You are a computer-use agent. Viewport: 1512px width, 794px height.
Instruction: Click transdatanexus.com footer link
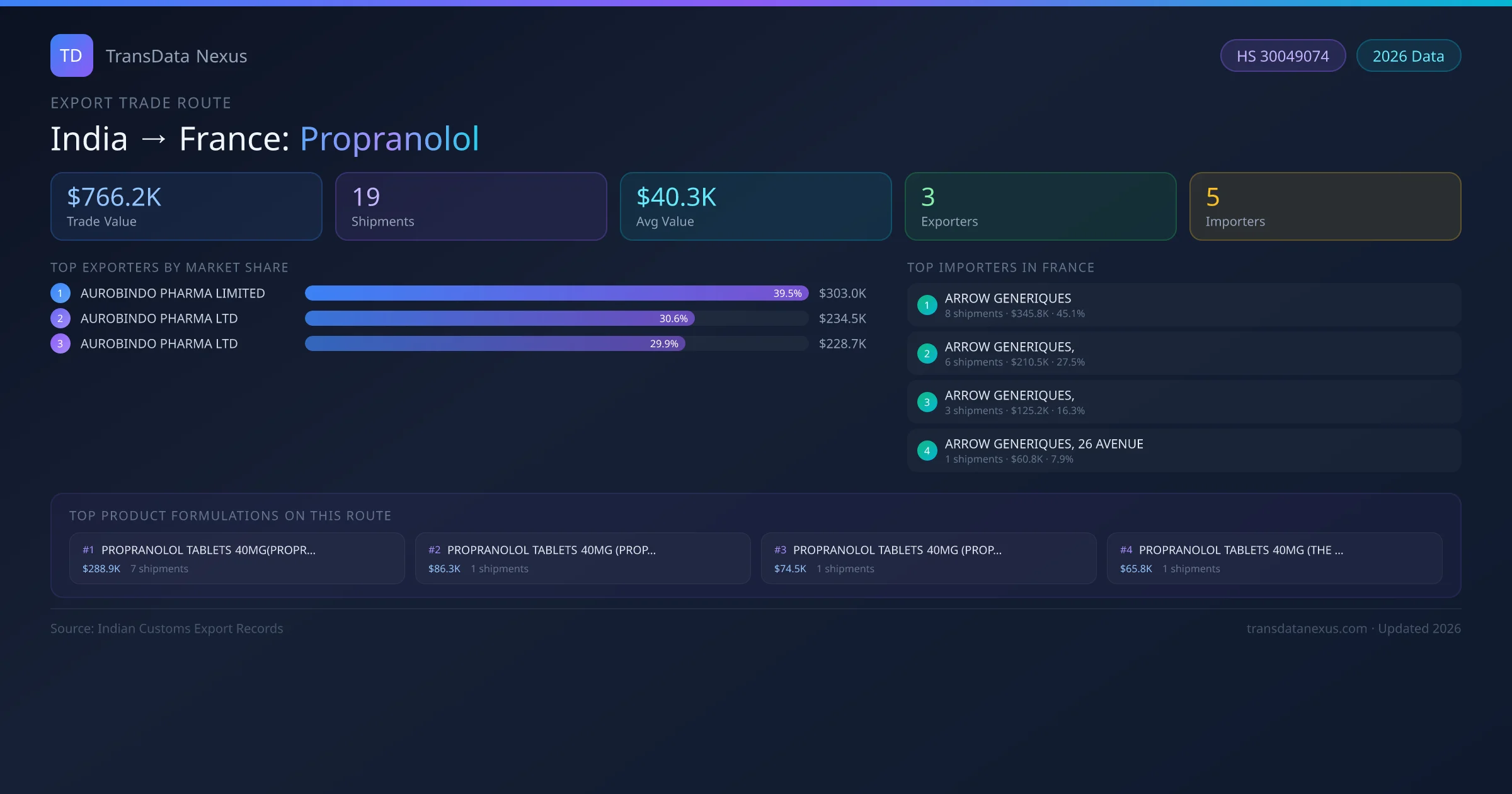tap(1306, 628)
